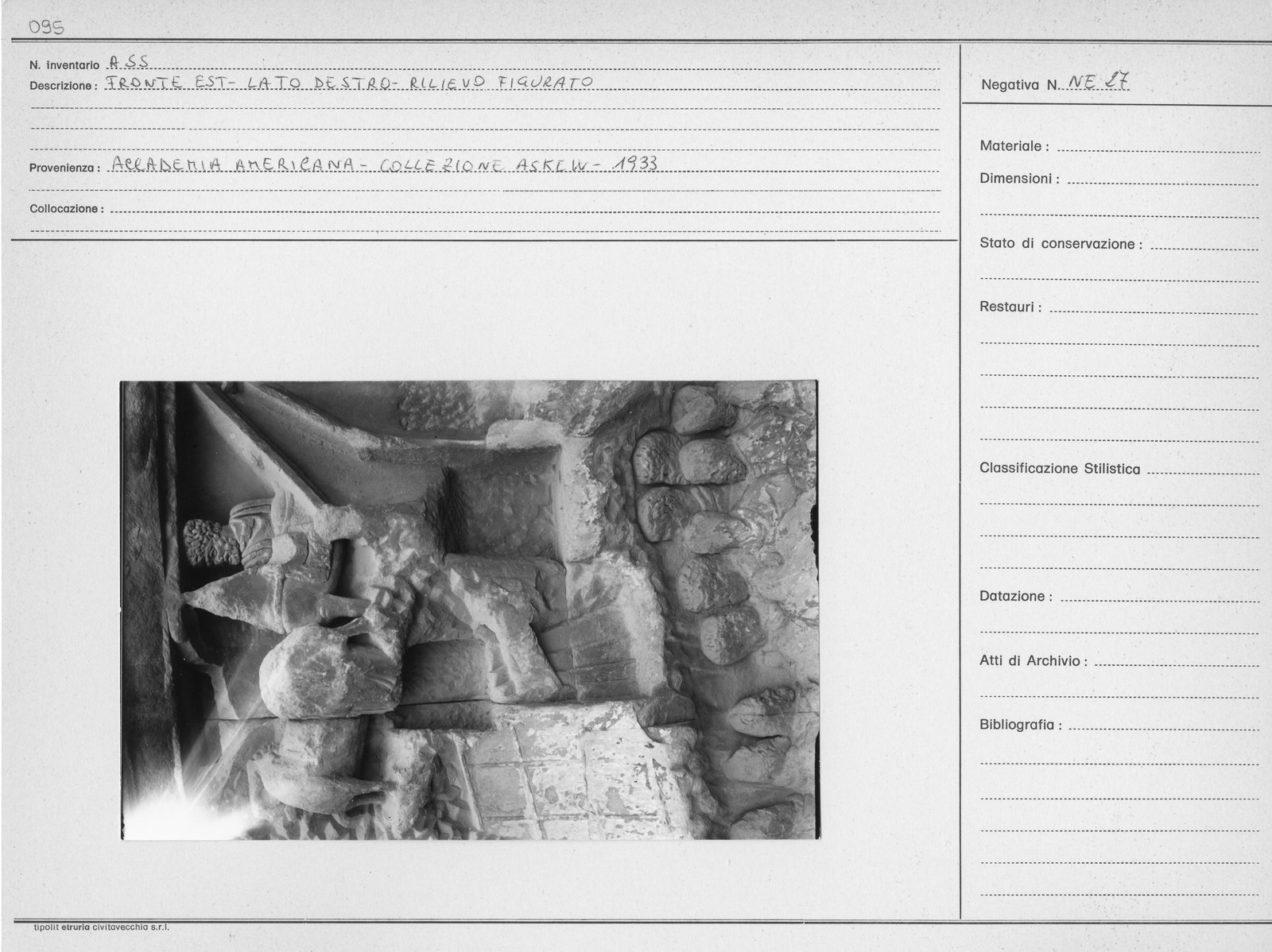Click the relief photograph in the card

[470, 610]
